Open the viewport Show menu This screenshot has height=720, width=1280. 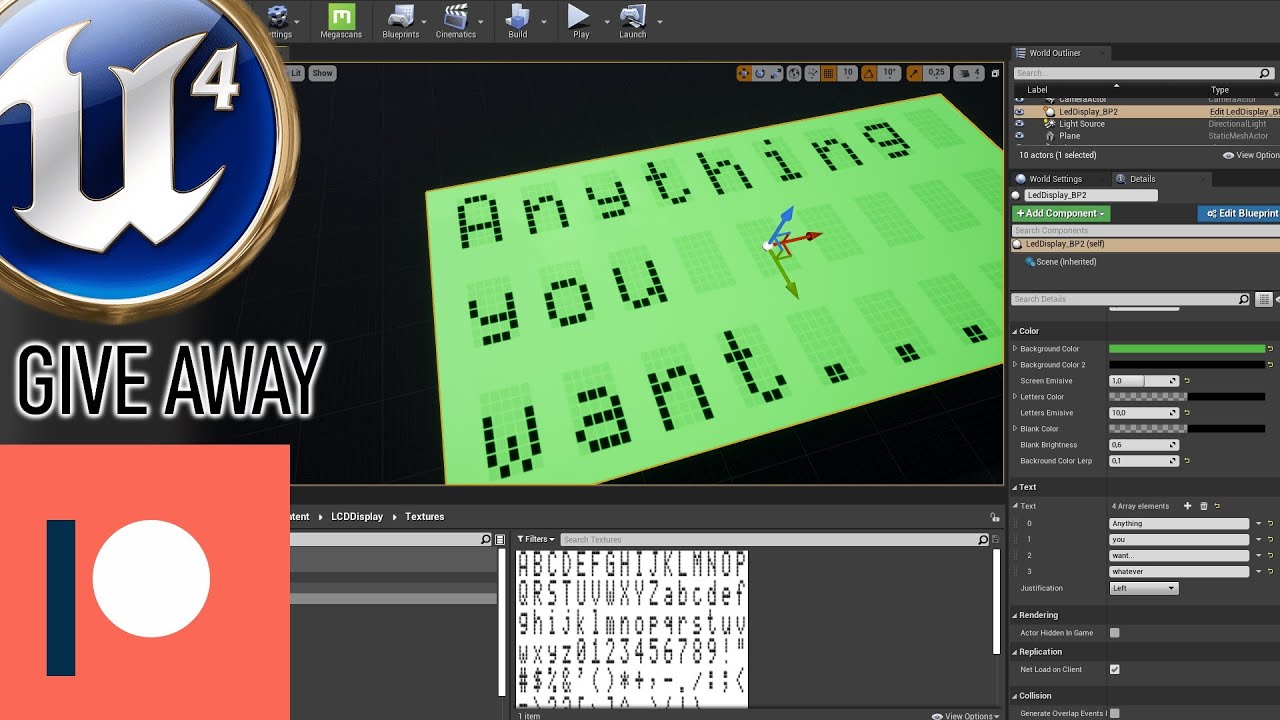click(x=322, y=73)
